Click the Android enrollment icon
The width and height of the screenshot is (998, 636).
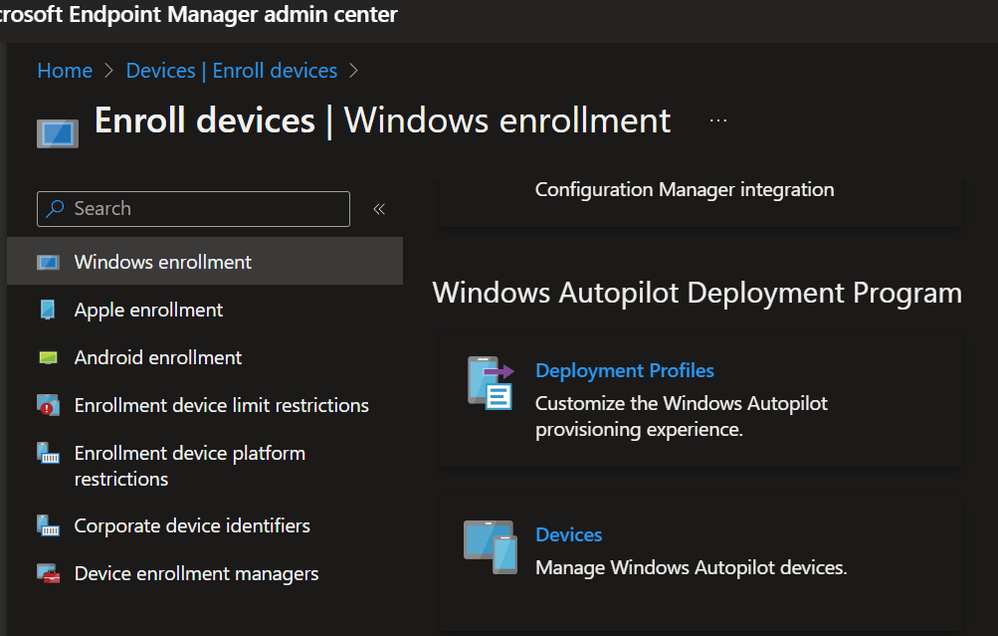[48, 358]
